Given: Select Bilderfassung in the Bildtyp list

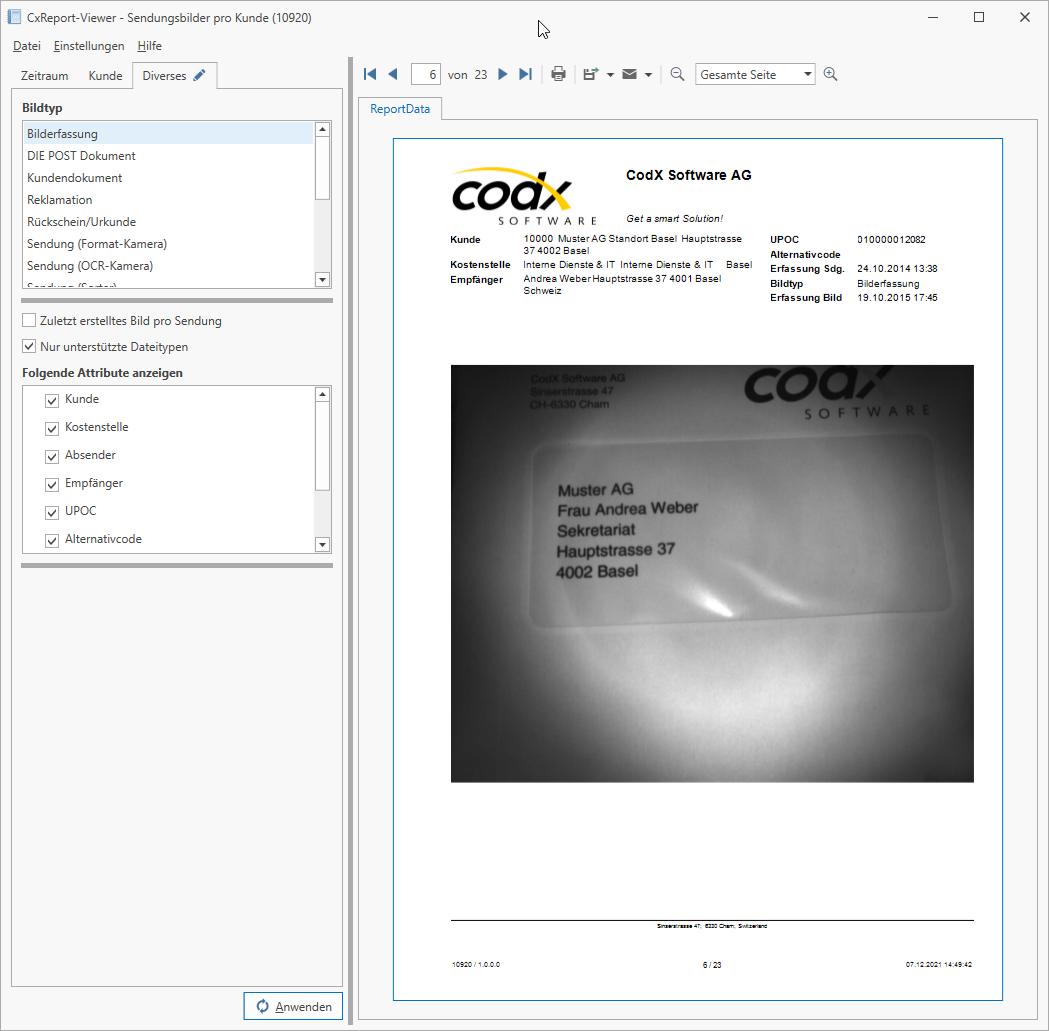Looking at the screenshot, I should point(169,133).
